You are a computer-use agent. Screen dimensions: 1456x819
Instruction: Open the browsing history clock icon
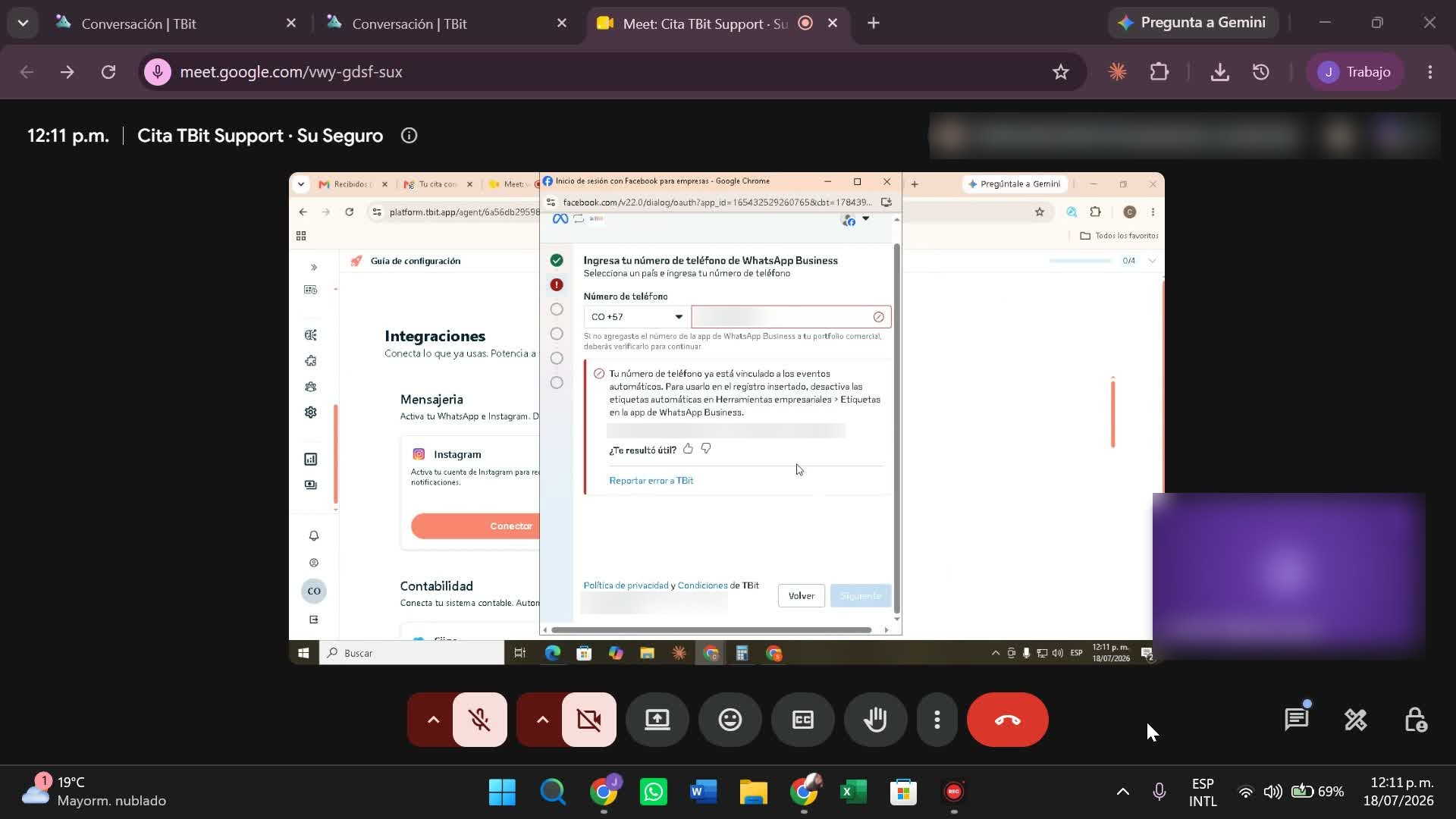click(1260, 72)
